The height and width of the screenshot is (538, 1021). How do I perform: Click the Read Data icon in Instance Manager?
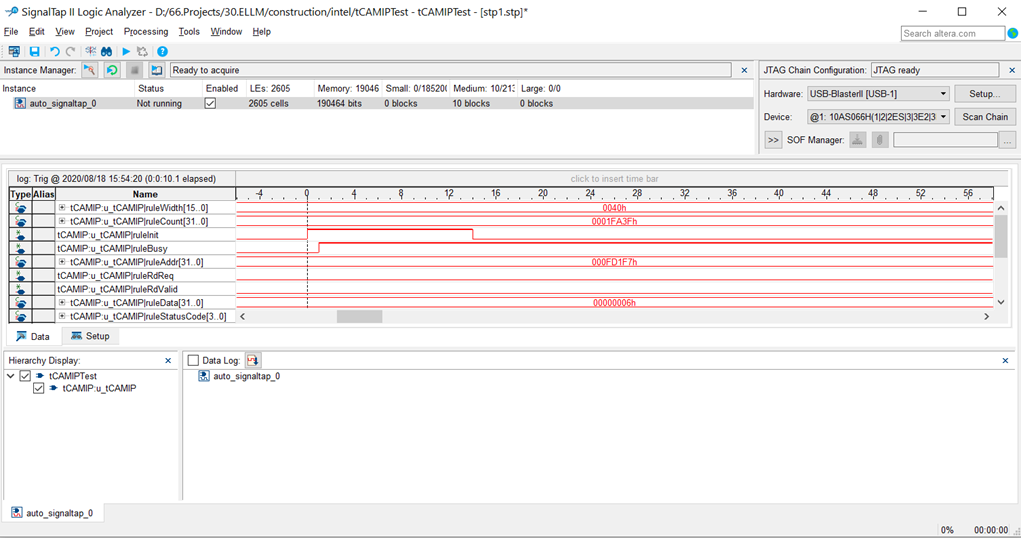(157, 70)
